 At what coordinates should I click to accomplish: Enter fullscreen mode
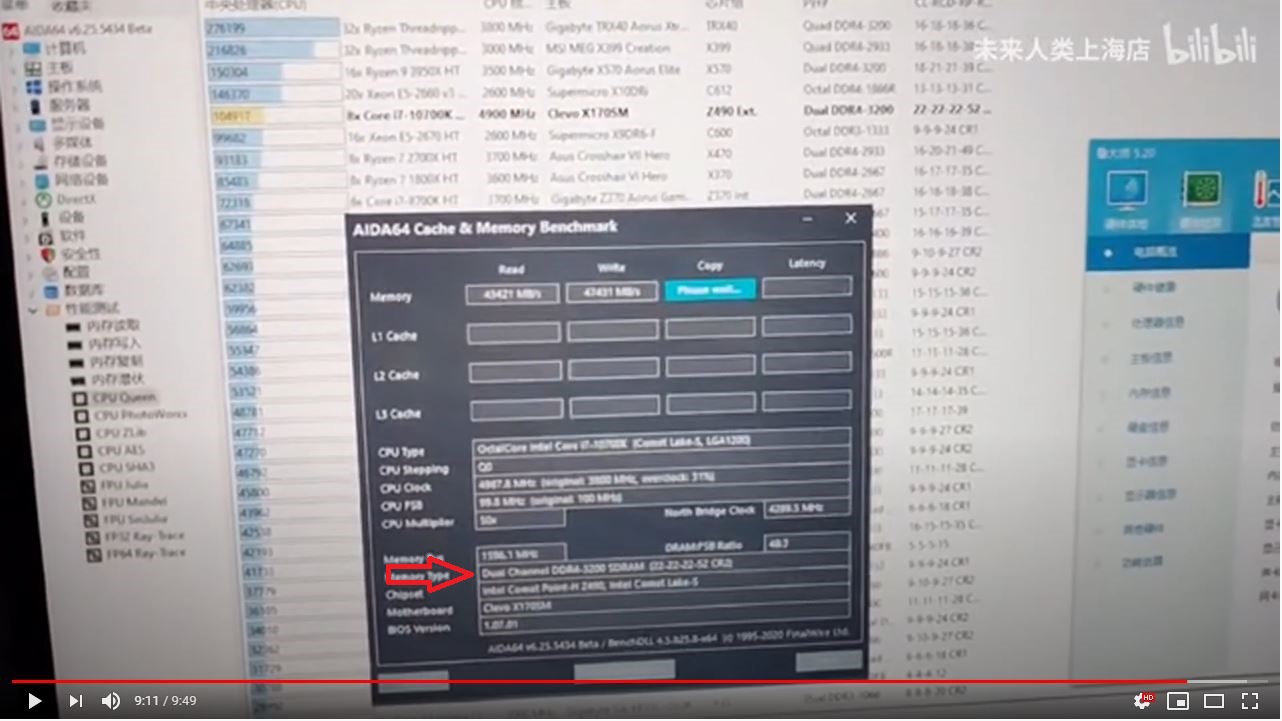click(x=1250, y=701)
